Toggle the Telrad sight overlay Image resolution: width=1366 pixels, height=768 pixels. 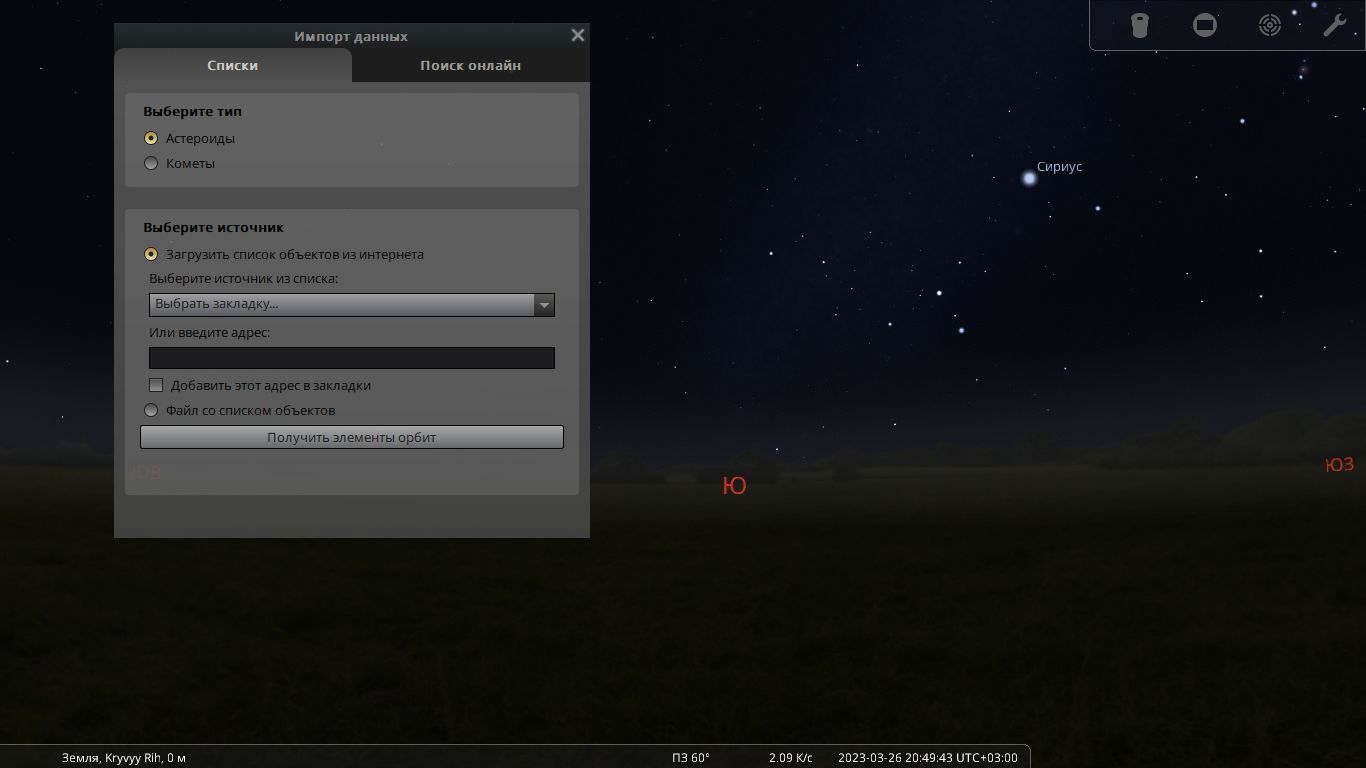point(1269,25)
